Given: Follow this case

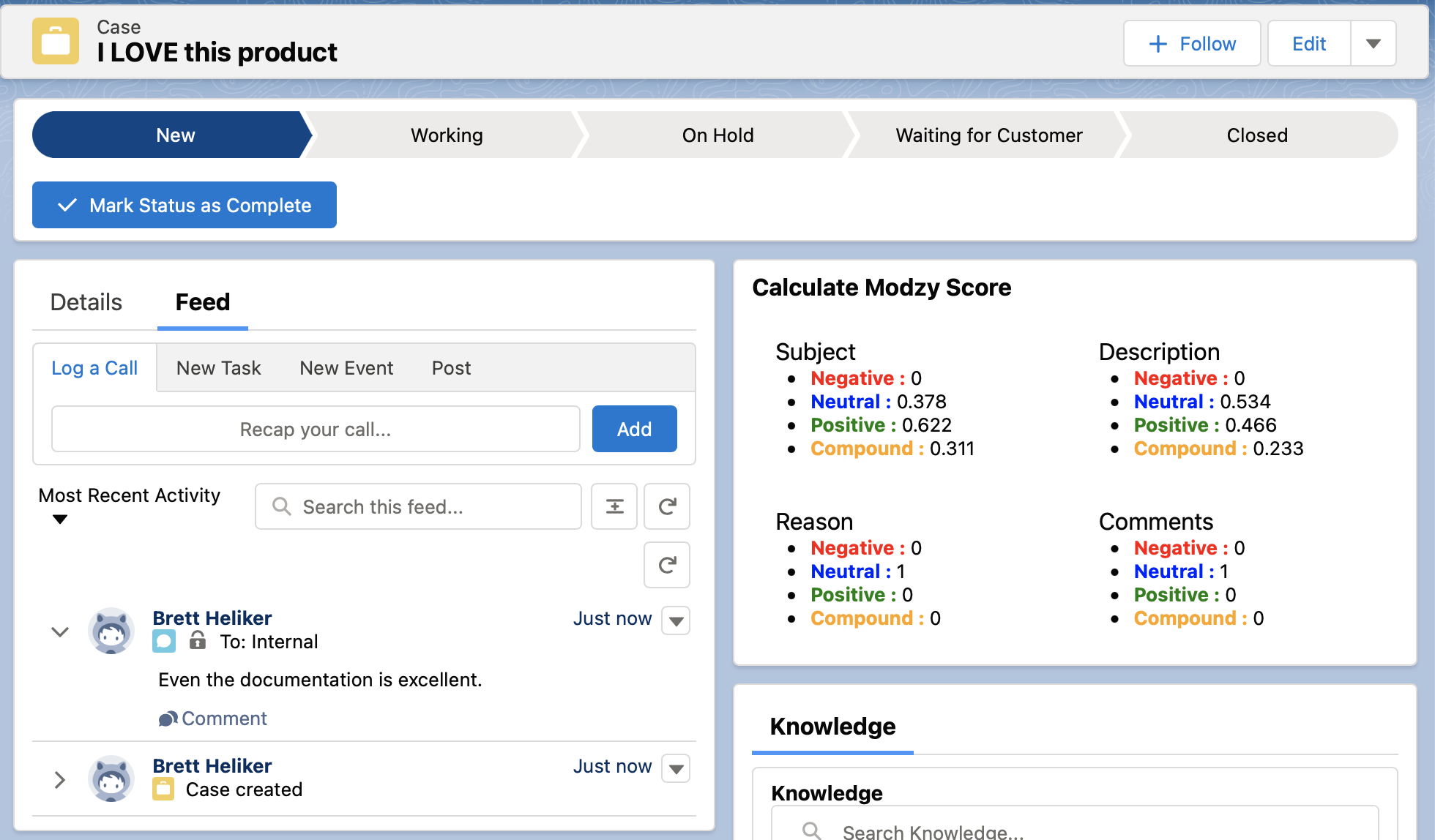Looking at the screenshot, I should coord(1192,44).
